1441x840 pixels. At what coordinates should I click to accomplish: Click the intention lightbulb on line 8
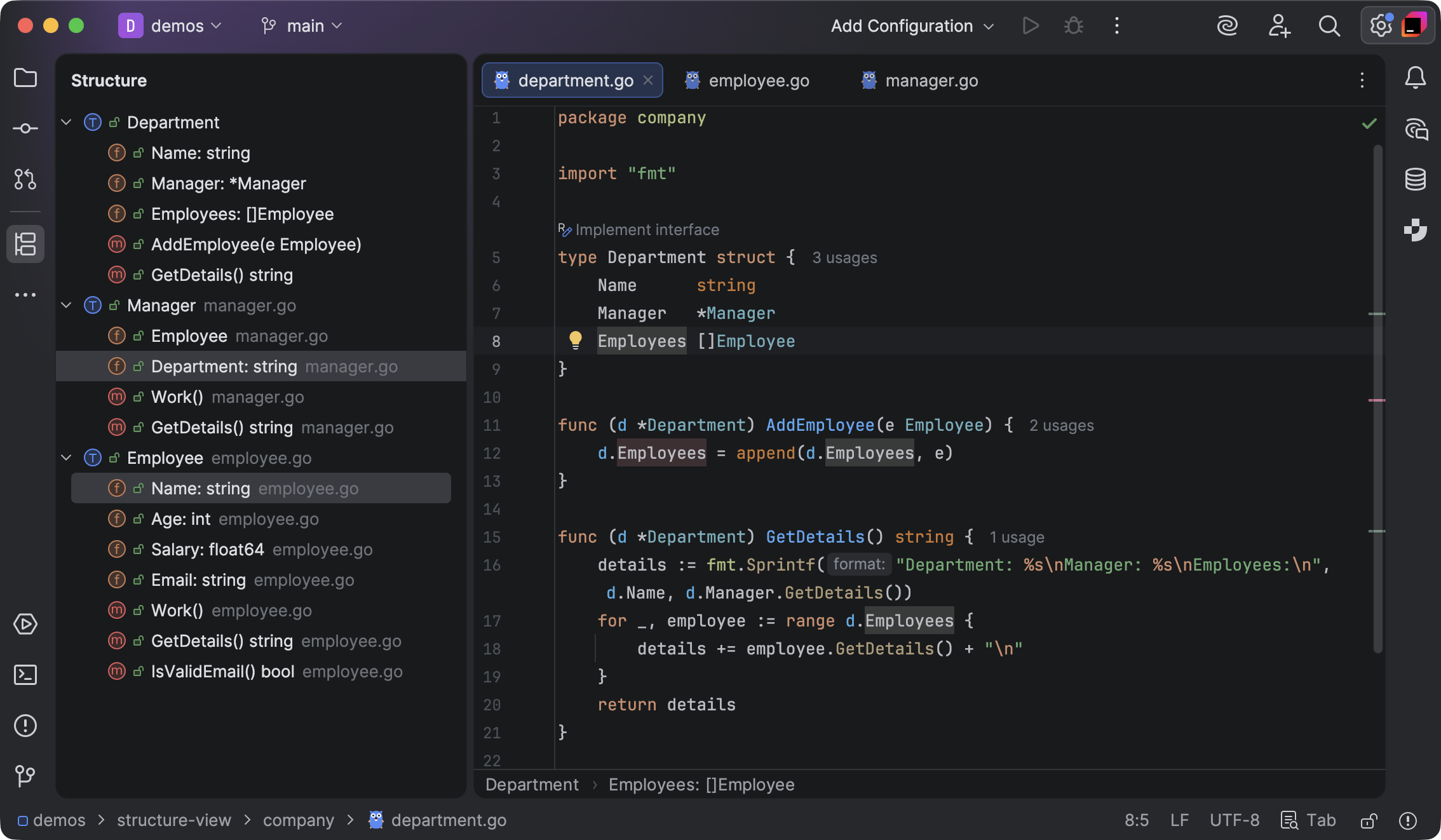[x=575, y=340]
